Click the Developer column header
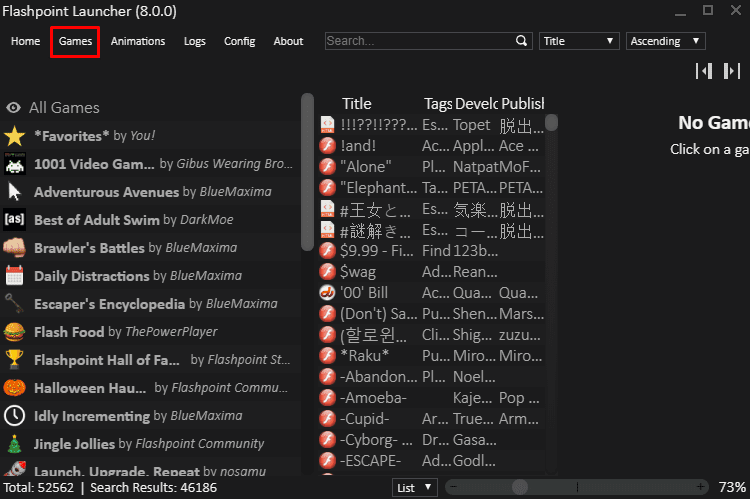This screenshot has width=750, height=499. pyautogui.click(x=476, y=104)
